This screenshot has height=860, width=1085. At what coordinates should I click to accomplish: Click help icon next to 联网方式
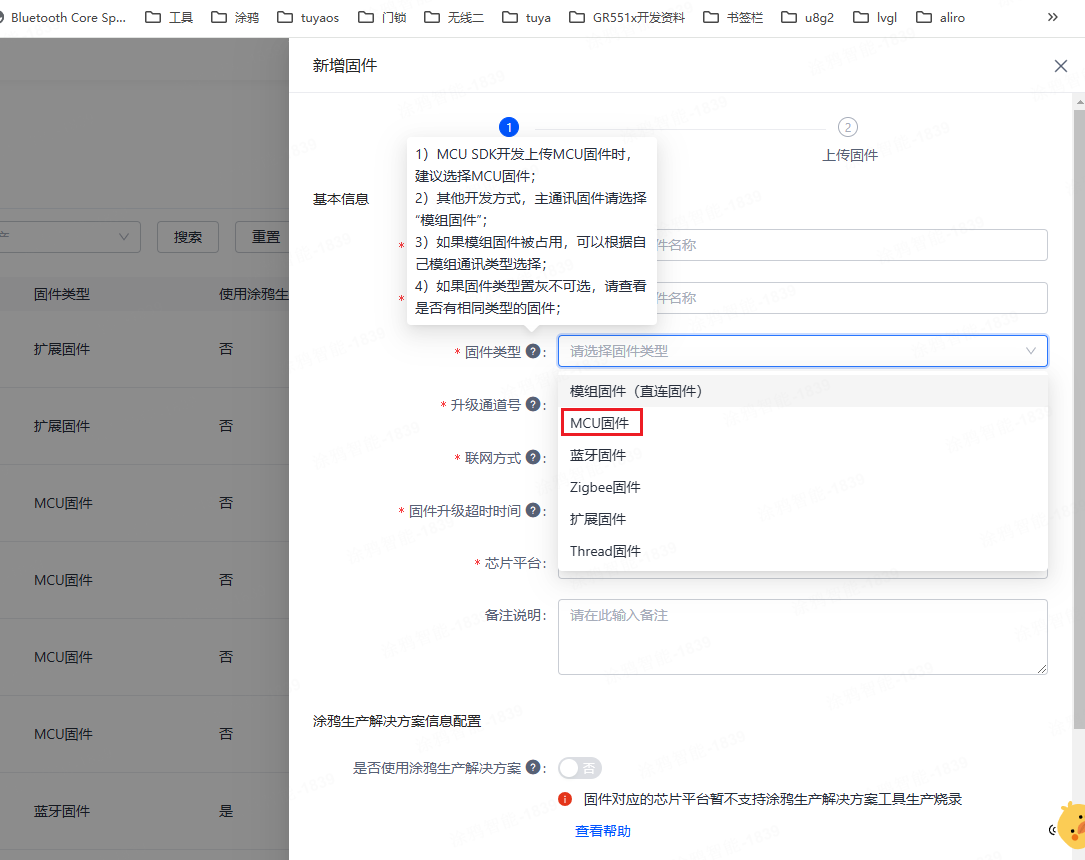[x=533, y=457]
